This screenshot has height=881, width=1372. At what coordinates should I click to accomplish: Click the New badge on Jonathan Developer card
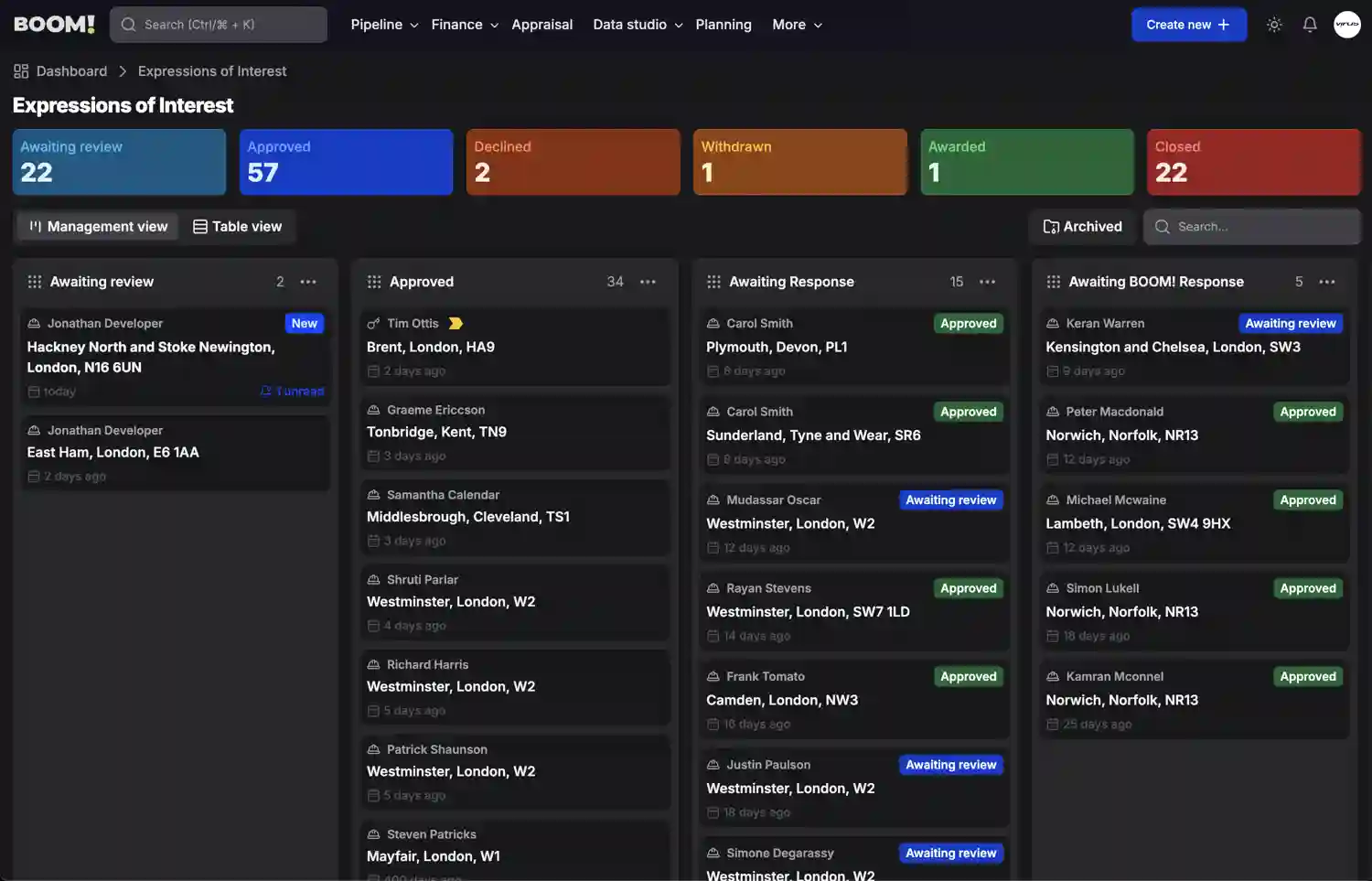305,323
